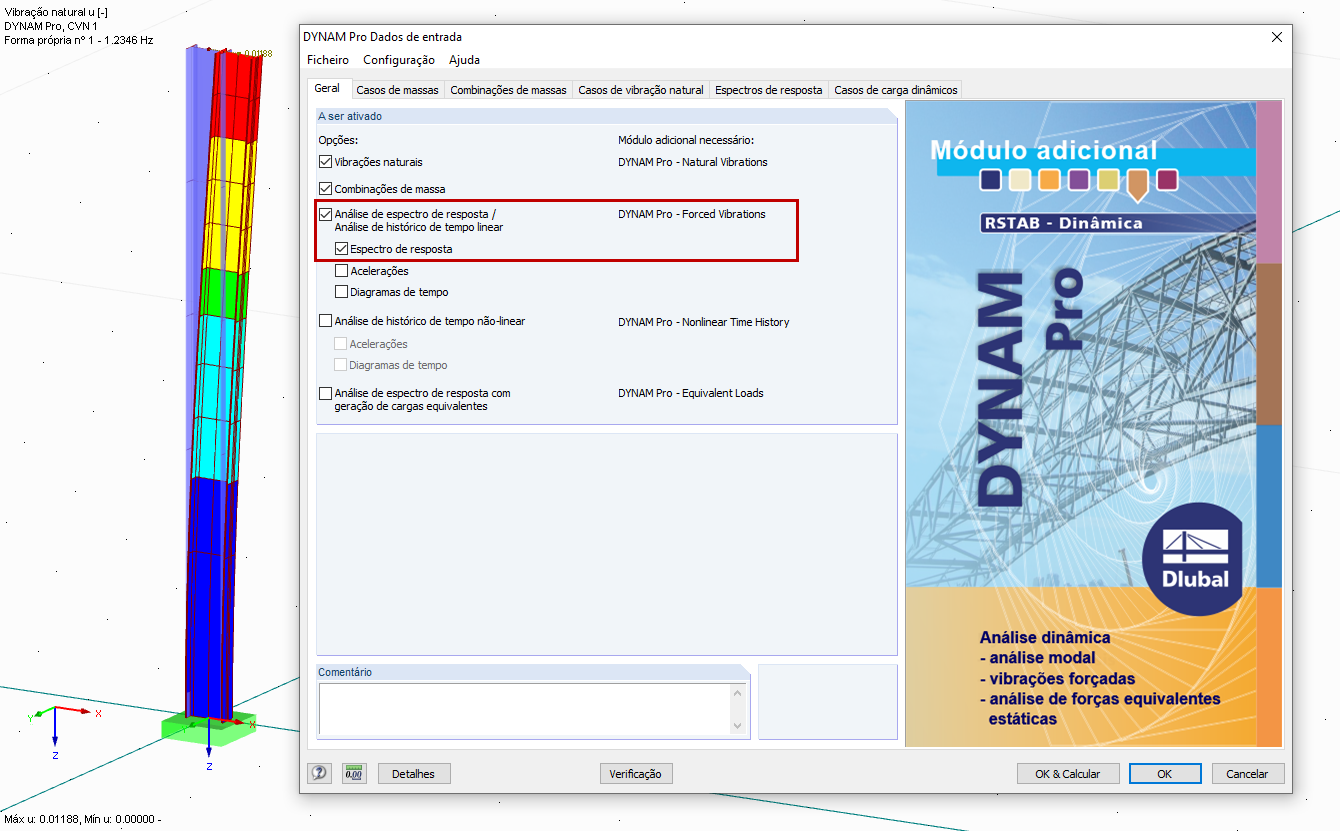
Task: Click 'DYNAM Pro - Equivalent Loads' text
Action: [x=691, y=393]
